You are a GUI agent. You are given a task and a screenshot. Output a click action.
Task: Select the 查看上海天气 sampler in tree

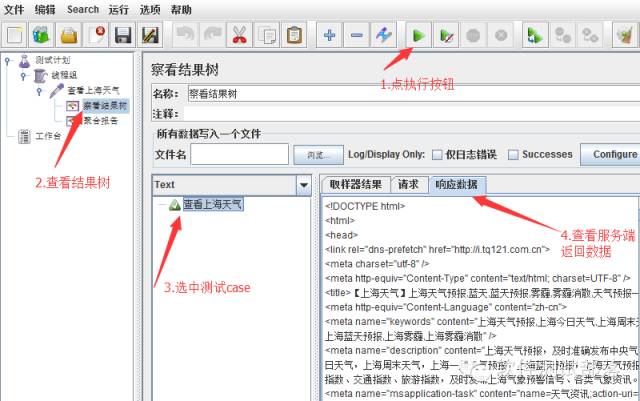[93, 90]
